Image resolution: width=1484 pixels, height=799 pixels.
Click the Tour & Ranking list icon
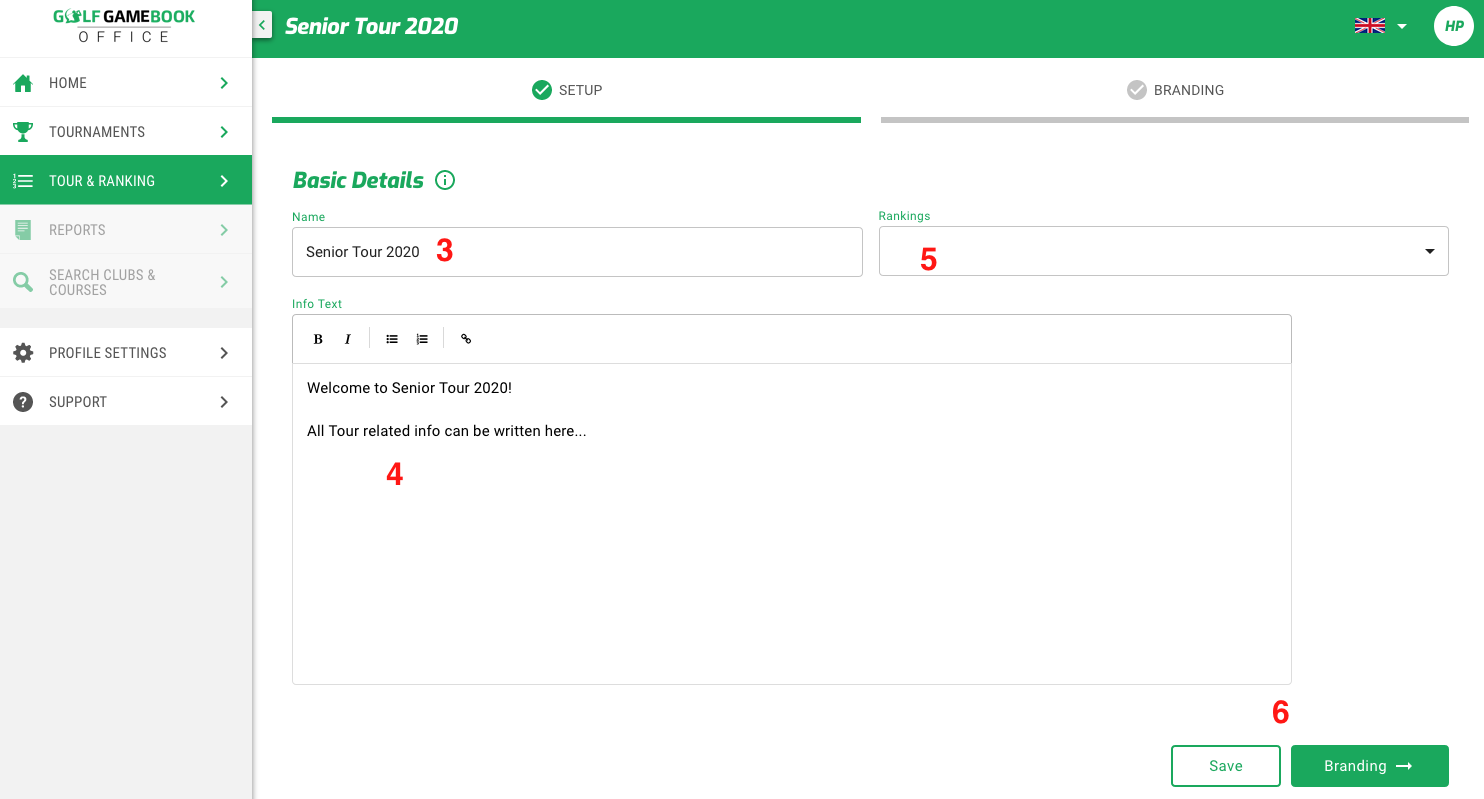(x=23, y=181)
